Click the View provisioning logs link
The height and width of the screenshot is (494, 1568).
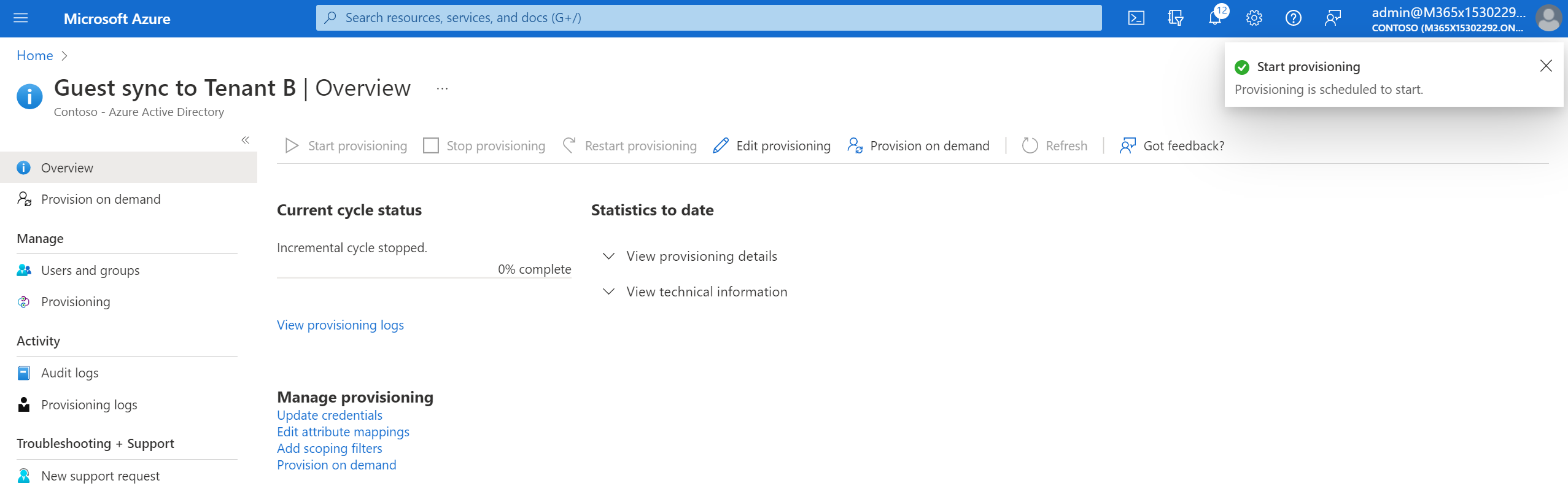[340, 325]
